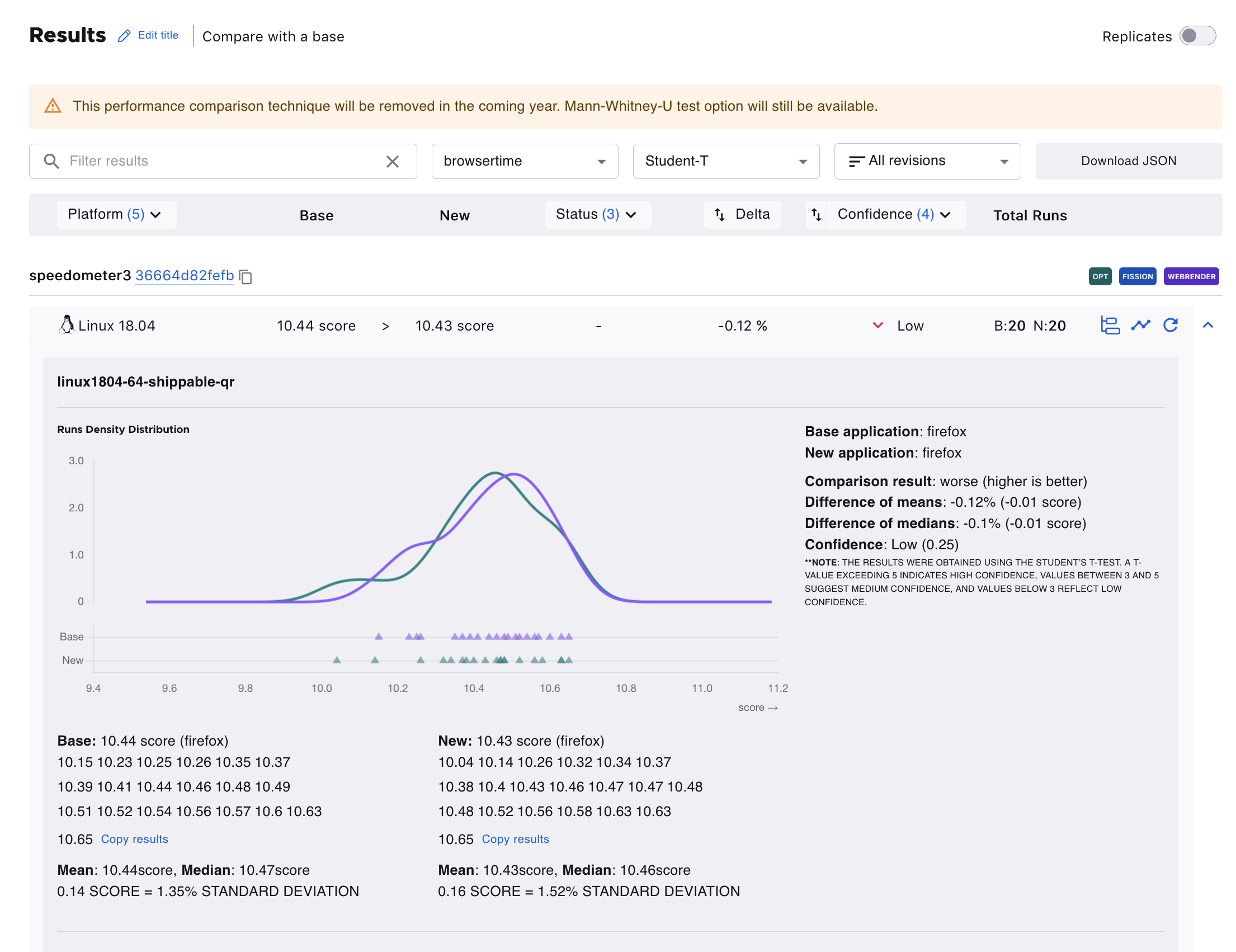The width and height of the screenshot is (1236, 952).
Task: Open the All revisions dropdown
Action: tap(927, 161)
